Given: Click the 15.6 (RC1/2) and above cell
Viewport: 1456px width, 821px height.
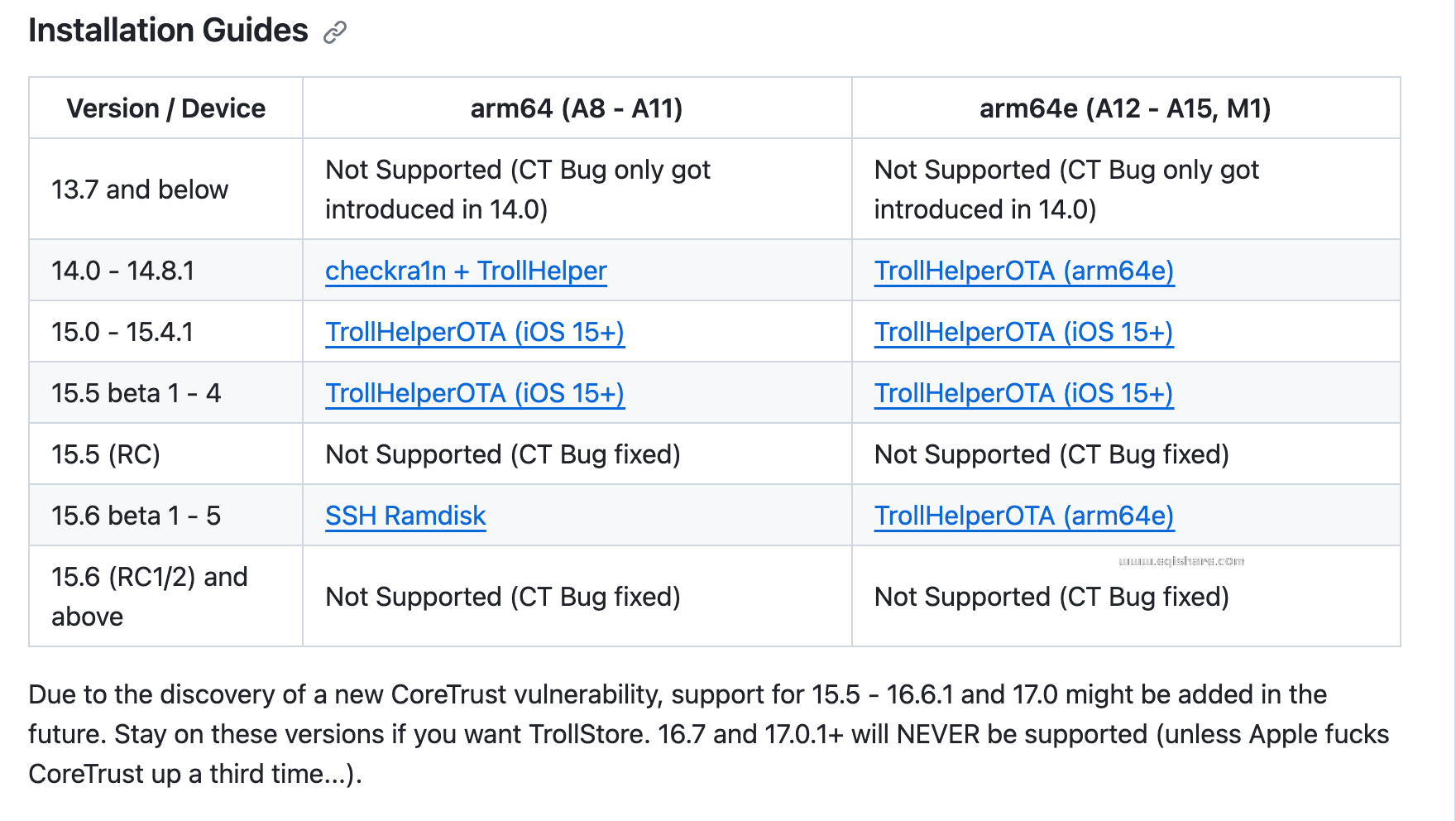Looking at the screenshot, I should pos(149,596).
